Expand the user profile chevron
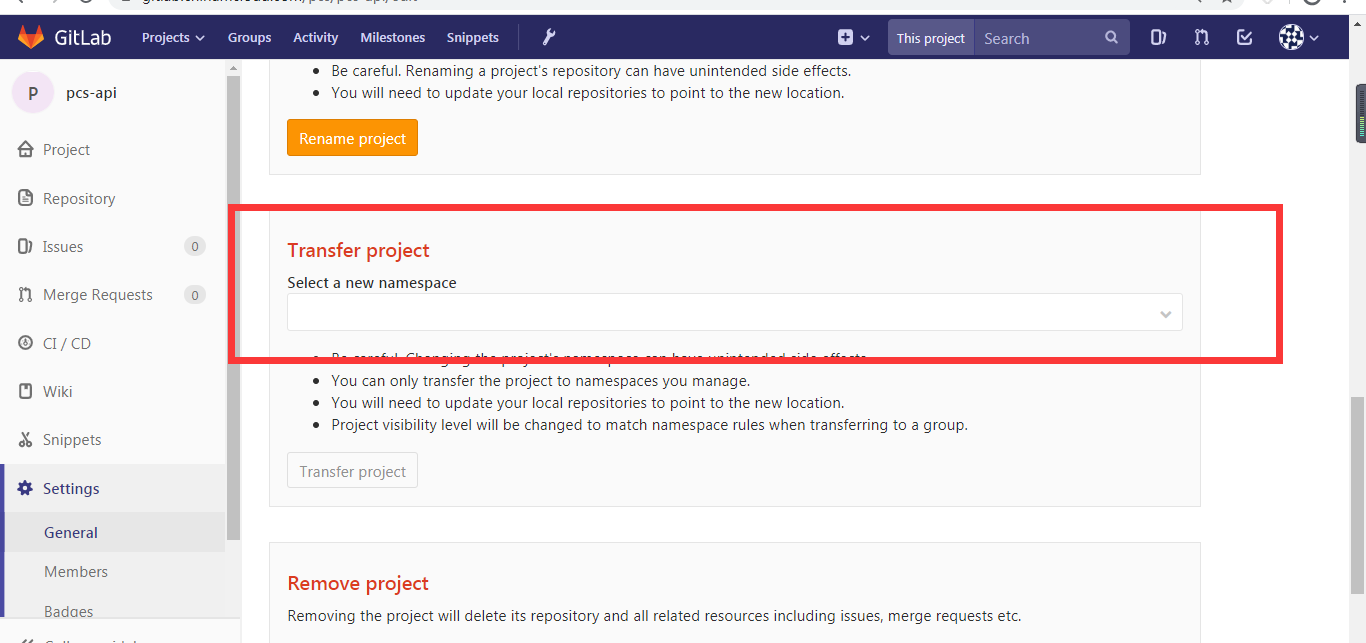Screen dimensions: 1366x643 click(x=1314, y=38)
